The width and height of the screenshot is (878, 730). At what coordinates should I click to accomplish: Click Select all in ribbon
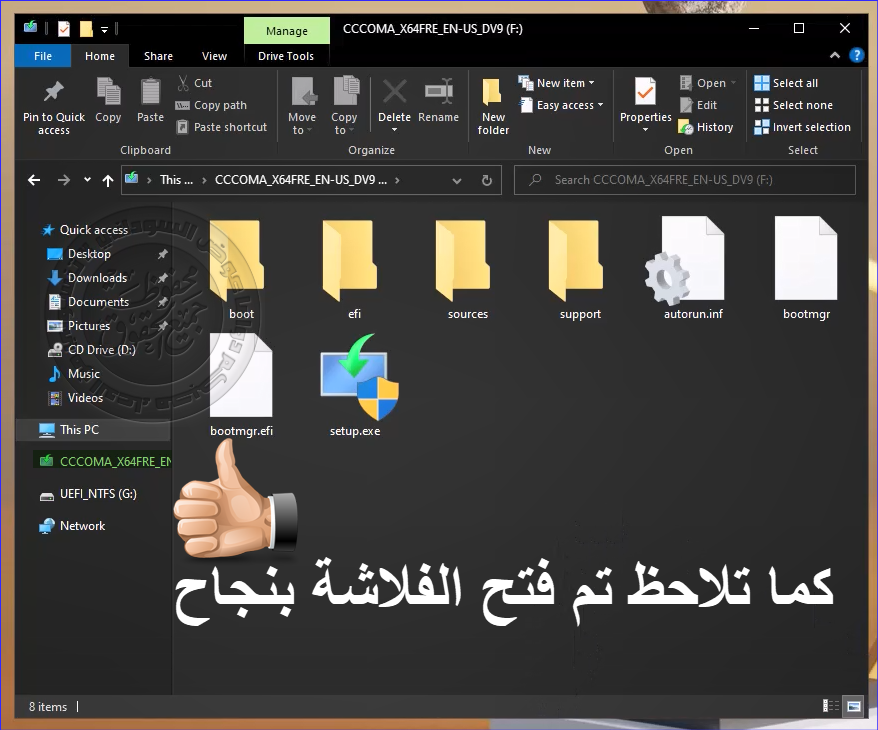click(786, 83)
